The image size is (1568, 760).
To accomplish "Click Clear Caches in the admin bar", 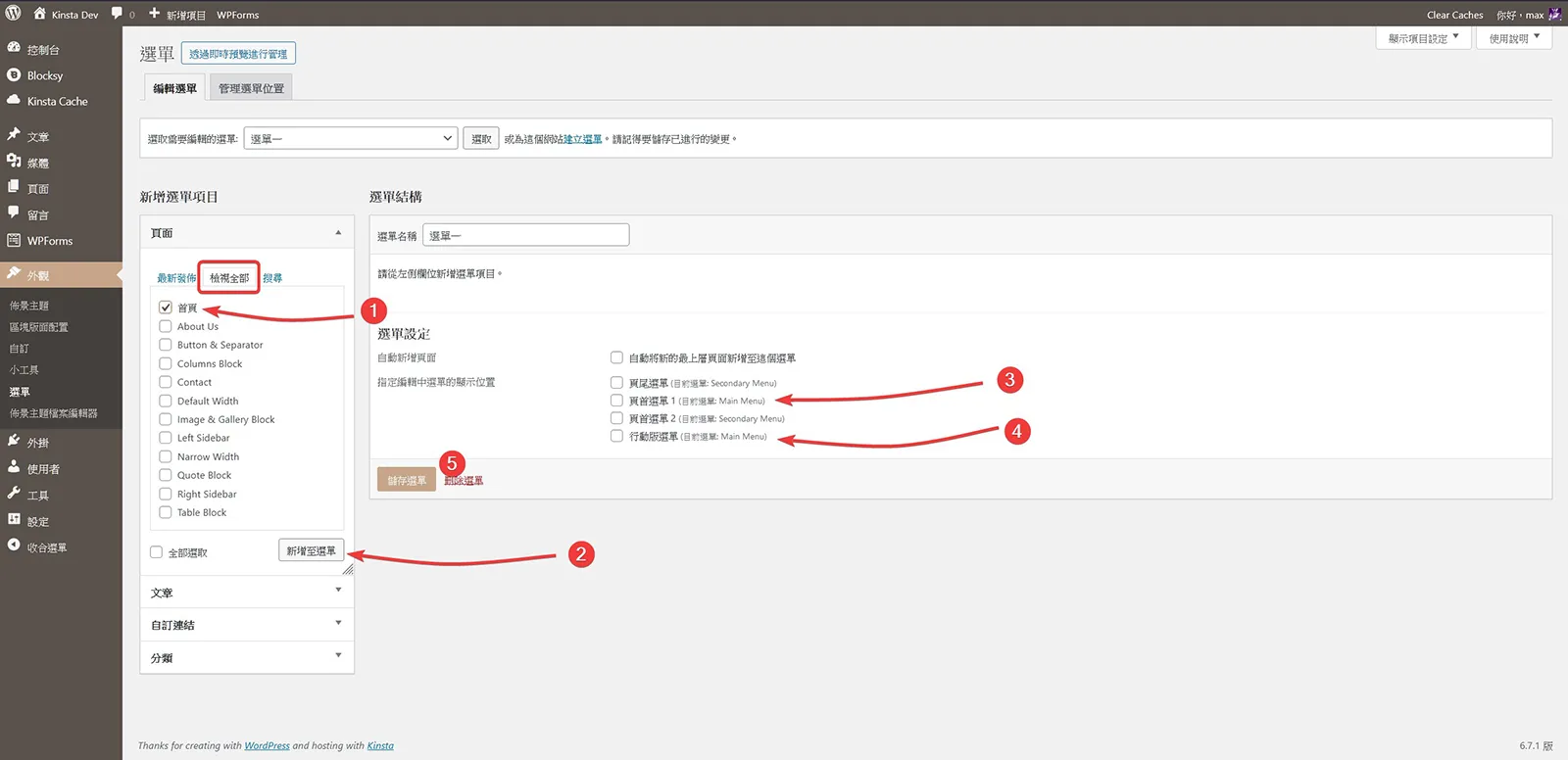I will coord(1454,15).
